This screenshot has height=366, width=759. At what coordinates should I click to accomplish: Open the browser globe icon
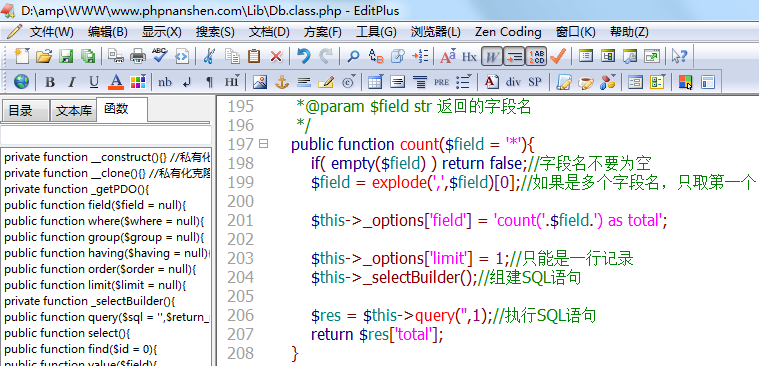point(21,82)
